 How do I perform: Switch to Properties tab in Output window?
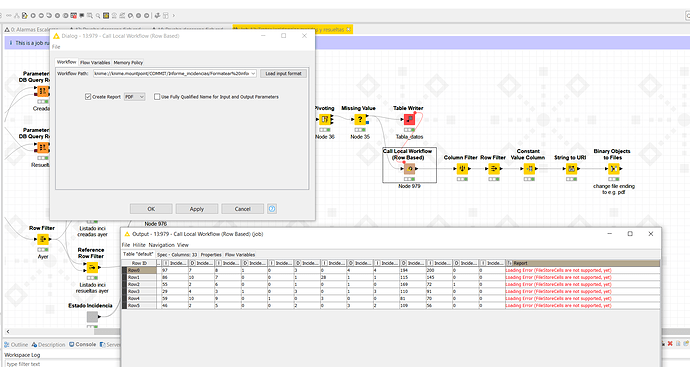click(x=211, y=254)
